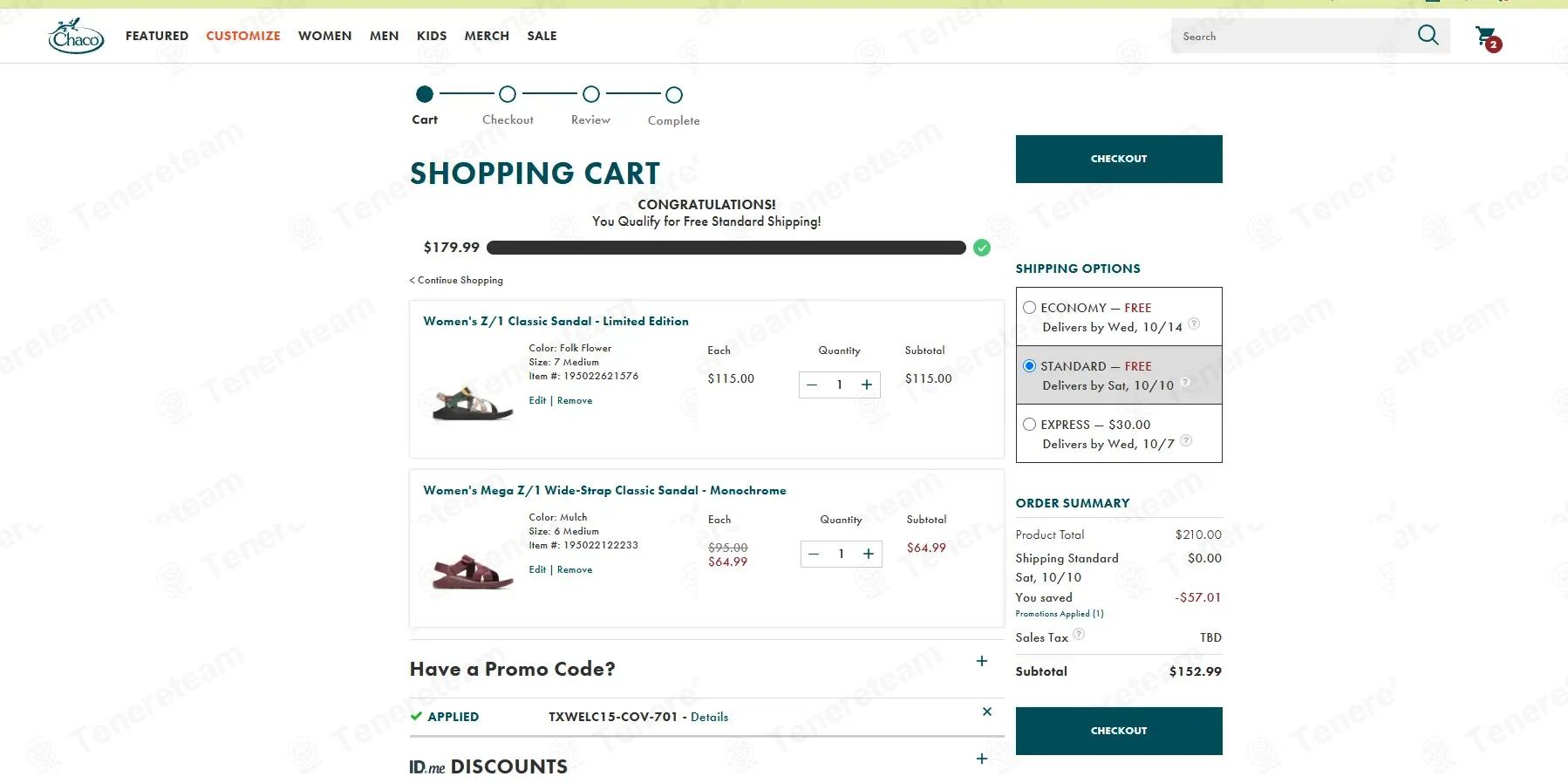The height and width of the screenshot is (783, 1568).
Task: Expand the Have a Promo Code section
Action: click(x=982, y=661)
